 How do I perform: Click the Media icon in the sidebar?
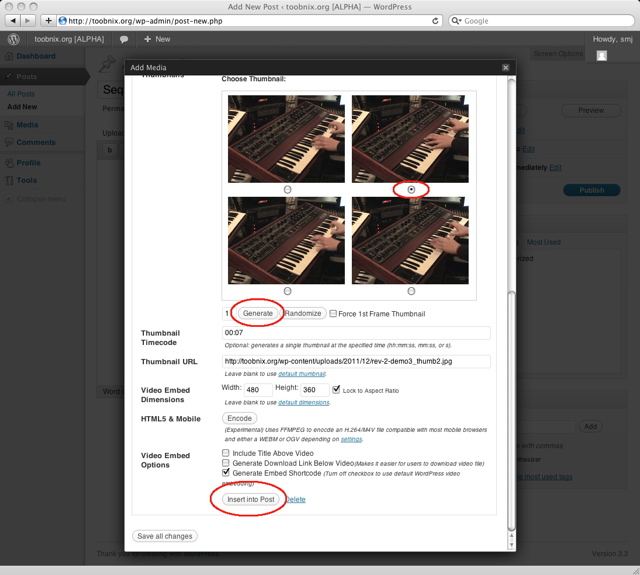[9, 125]
